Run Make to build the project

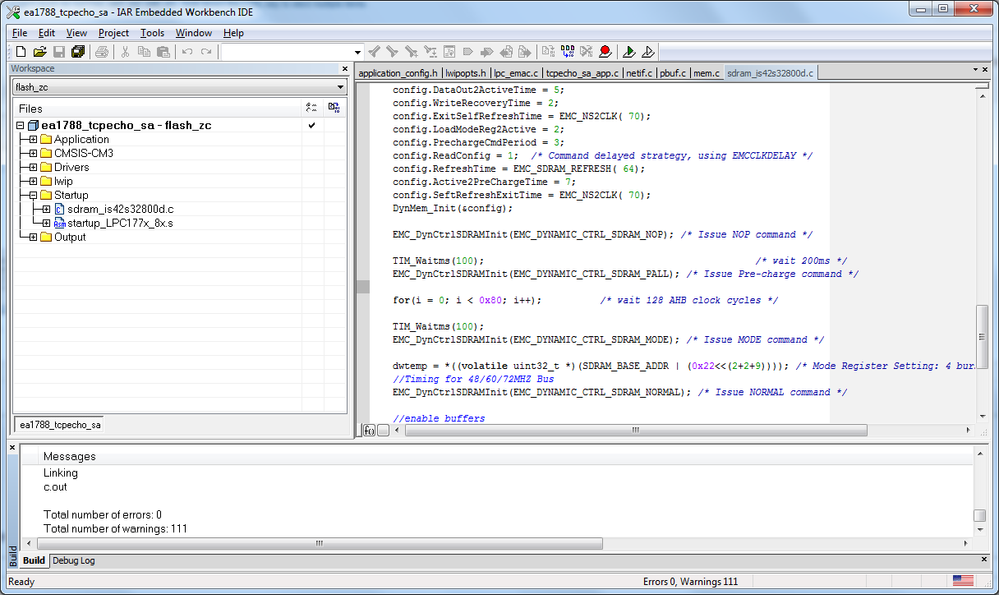(x=567, y=52)
